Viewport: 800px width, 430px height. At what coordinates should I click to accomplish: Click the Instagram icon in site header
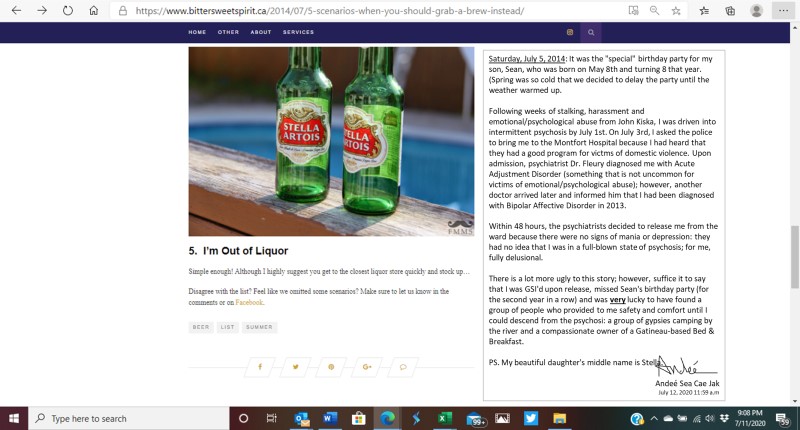570,32
